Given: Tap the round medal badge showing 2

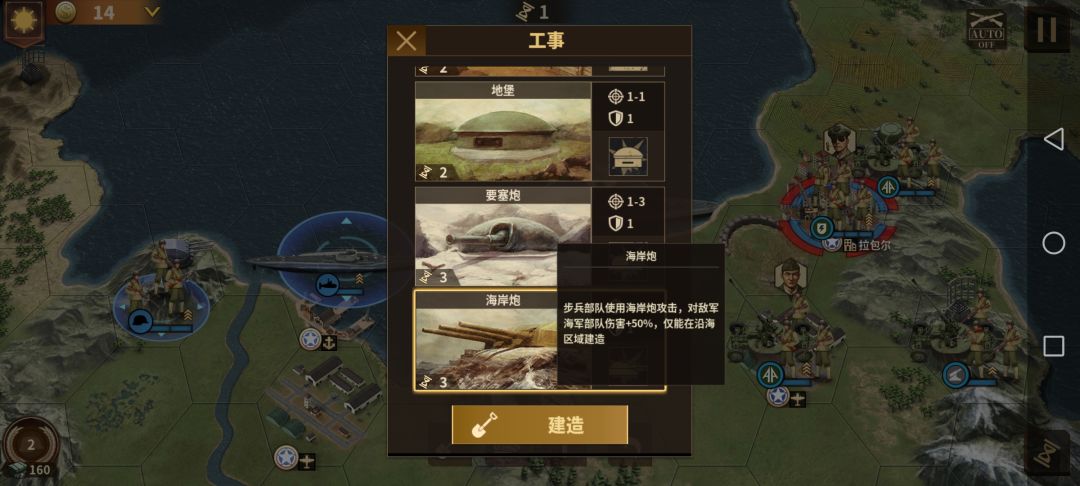Looking at the screenshot, I should click(30, 445).
